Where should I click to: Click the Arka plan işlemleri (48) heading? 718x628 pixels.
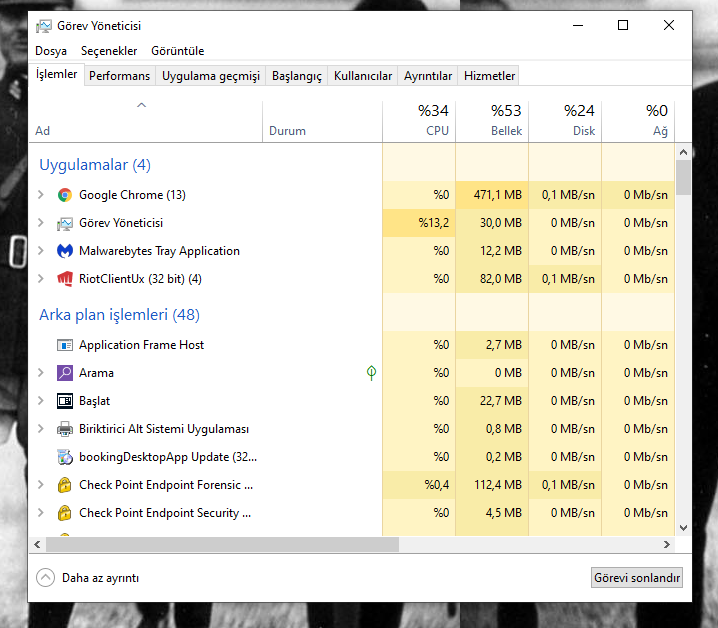coord(120,315)
